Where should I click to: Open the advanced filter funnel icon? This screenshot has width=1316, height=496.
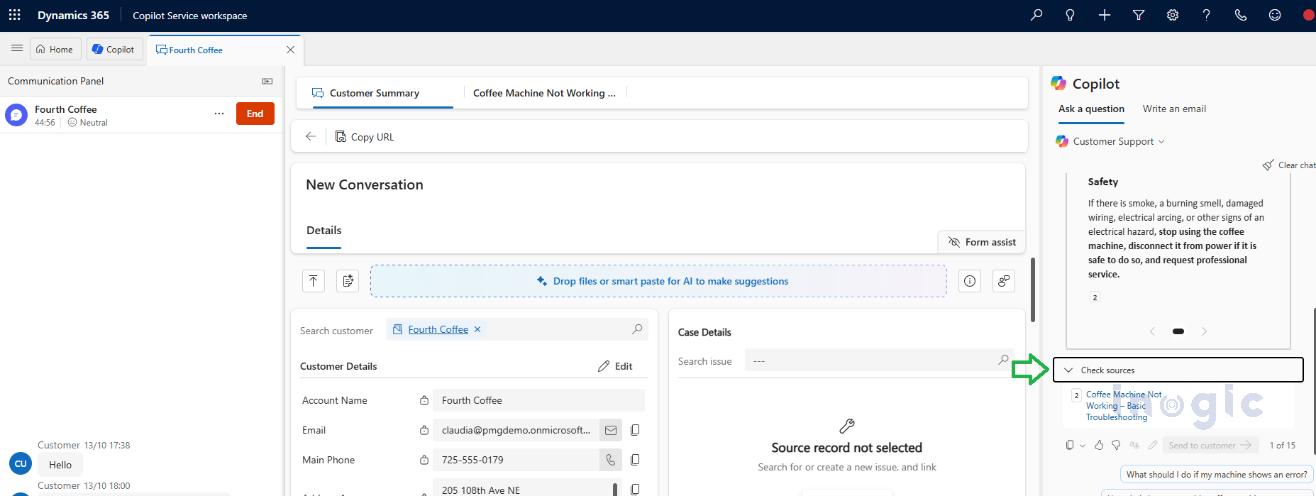point(1138,15)
